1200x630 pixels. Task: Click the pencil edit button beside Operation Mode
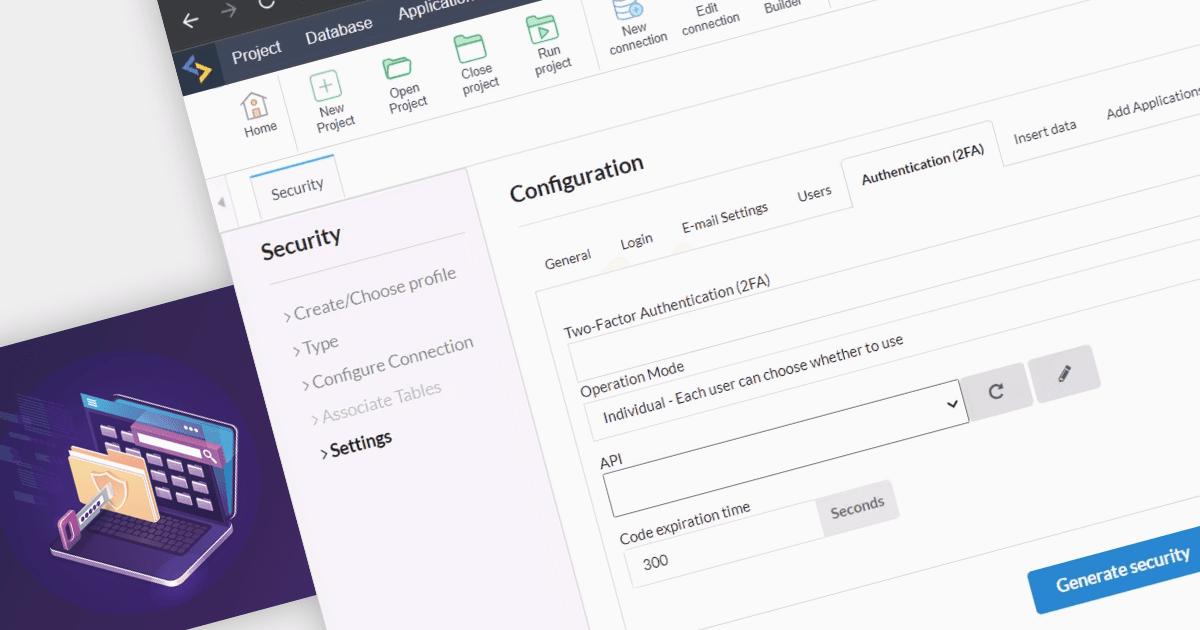[1064, 374]
